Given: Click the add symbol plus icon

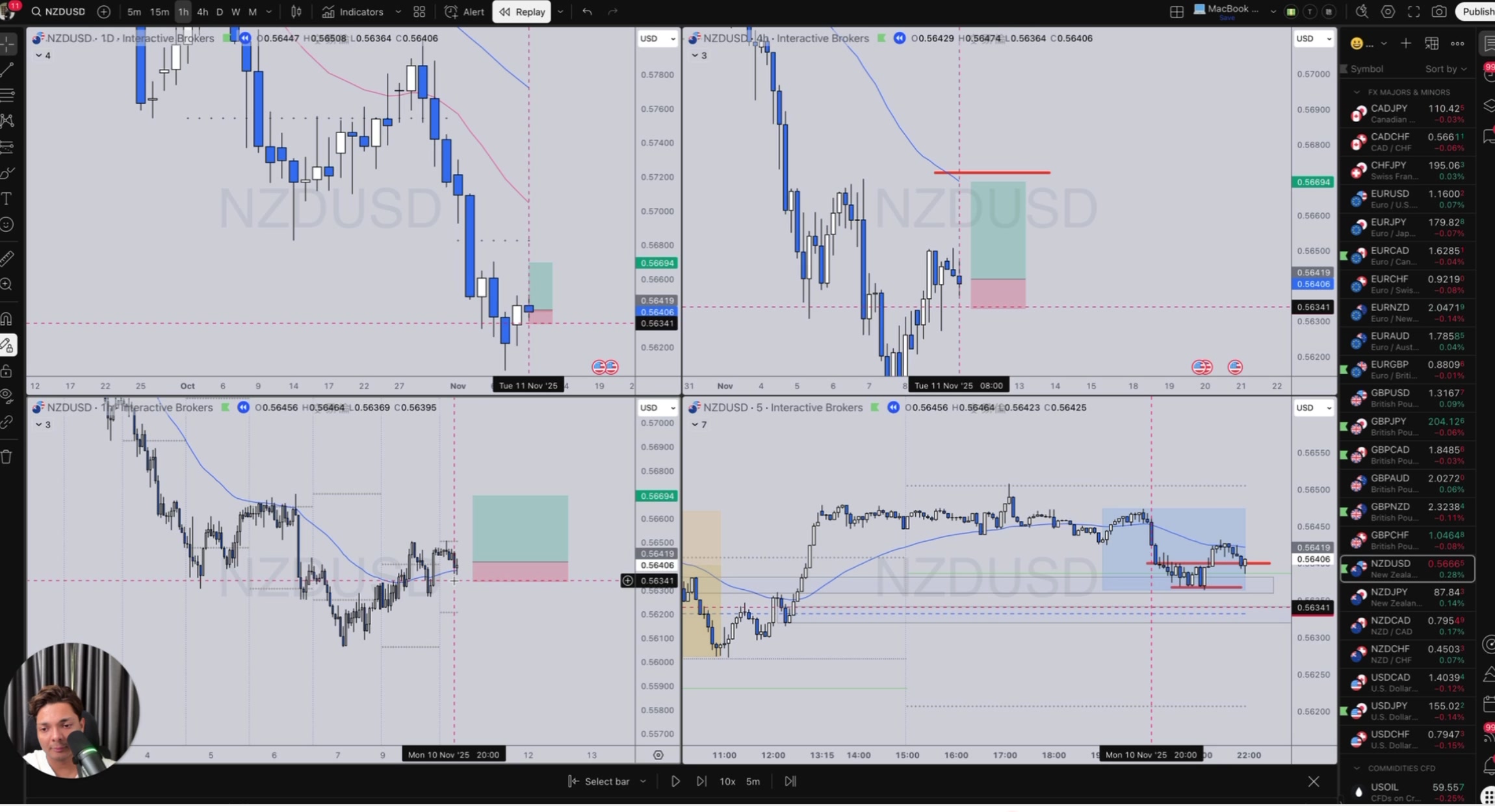Looking at the screenshot, I should 103,12.
